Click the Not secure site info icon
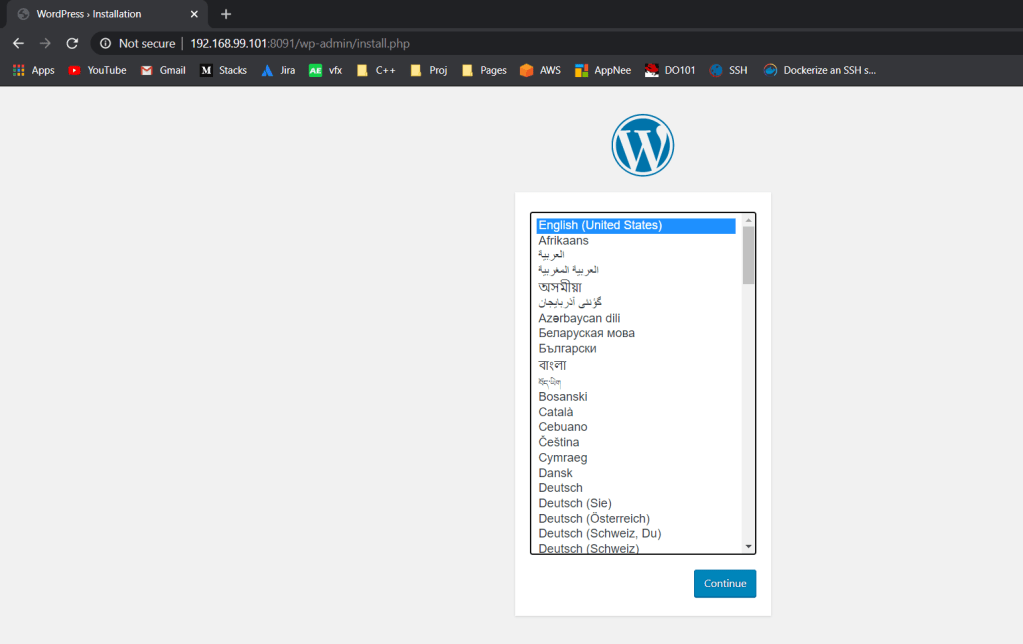This screenshot has height=644, width=1023. (105, 44)
